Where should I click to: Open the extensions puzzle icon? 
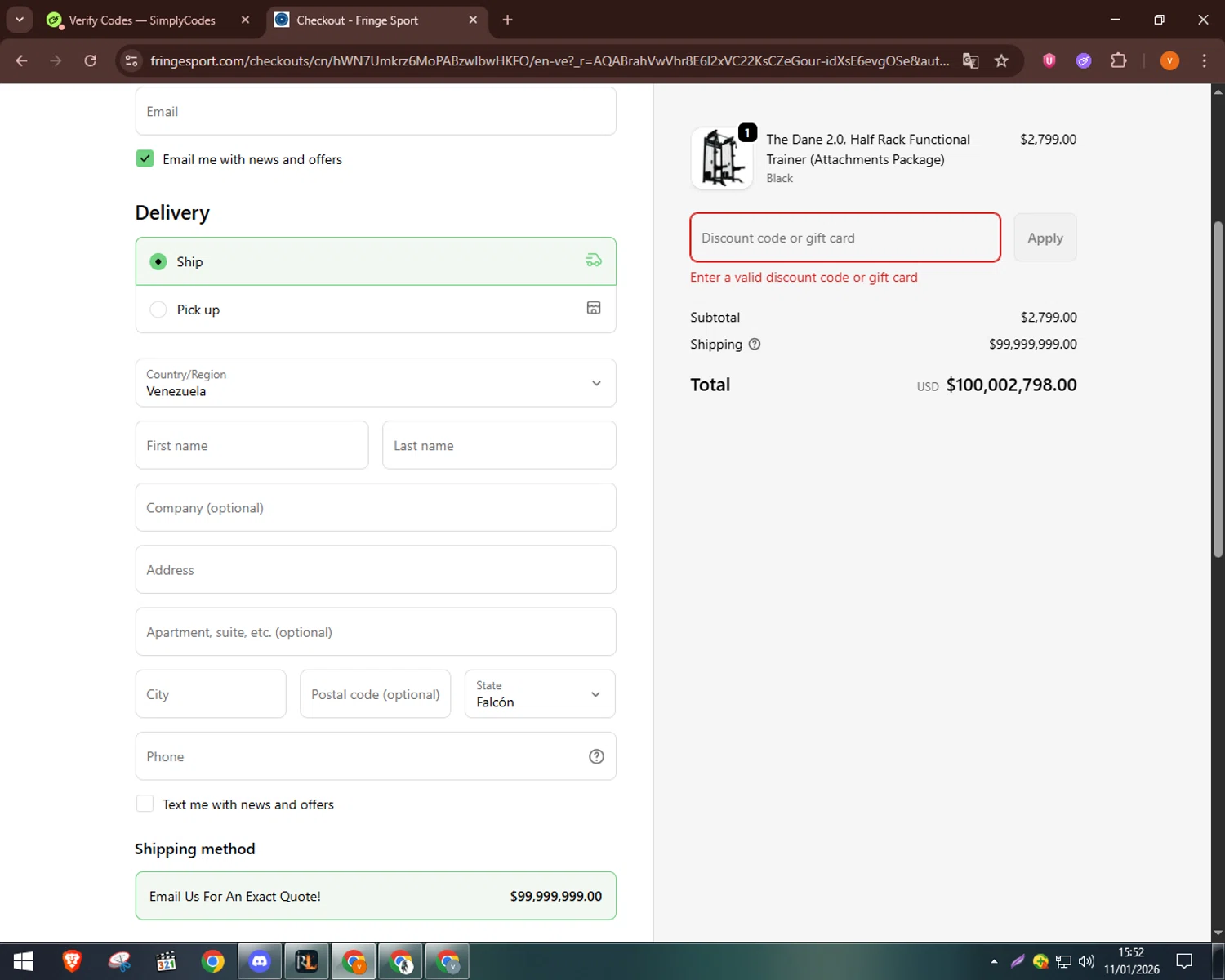click(x=1119, y=60)
